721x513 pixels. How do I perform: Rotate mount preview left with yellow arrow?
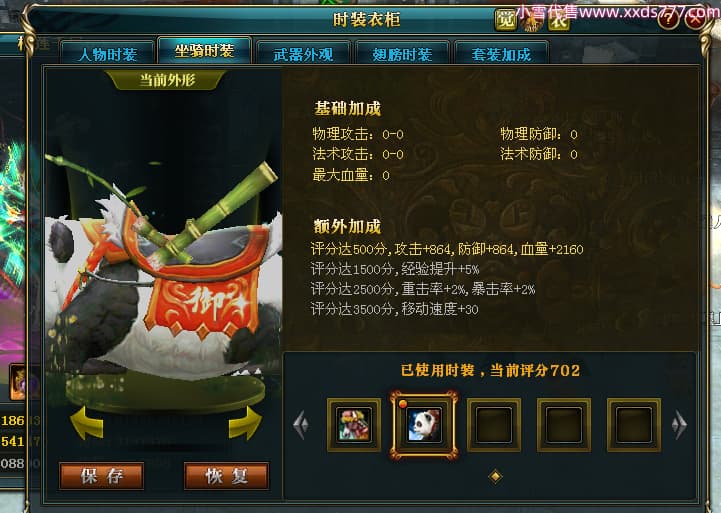pyautogui.click(x=87, y=423)
